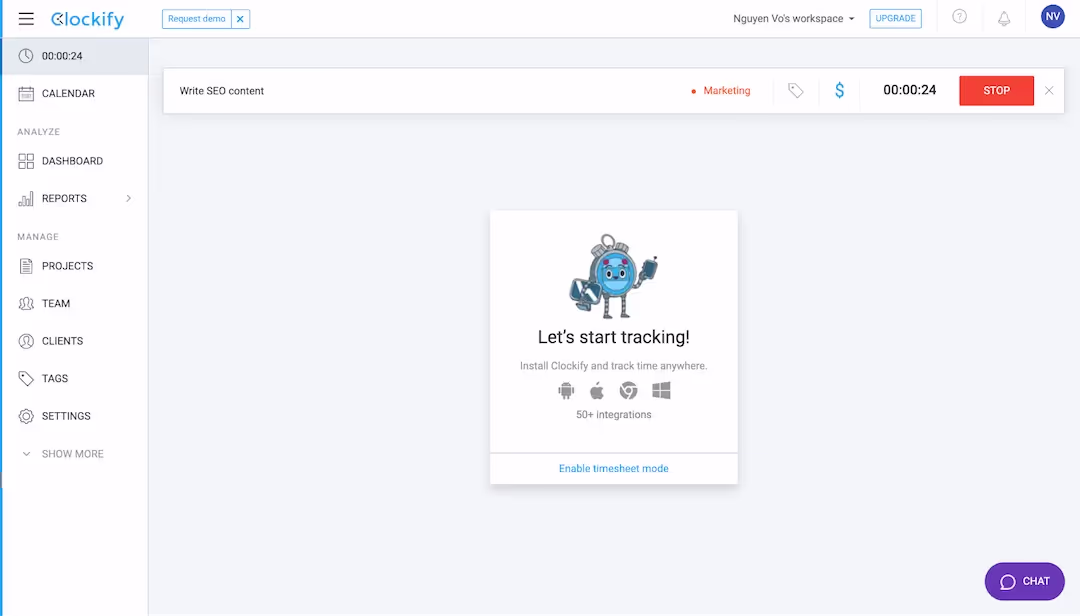Dismiss the Request demo banner
Viewport: 1080px width, 616px height.
(240, 19)
